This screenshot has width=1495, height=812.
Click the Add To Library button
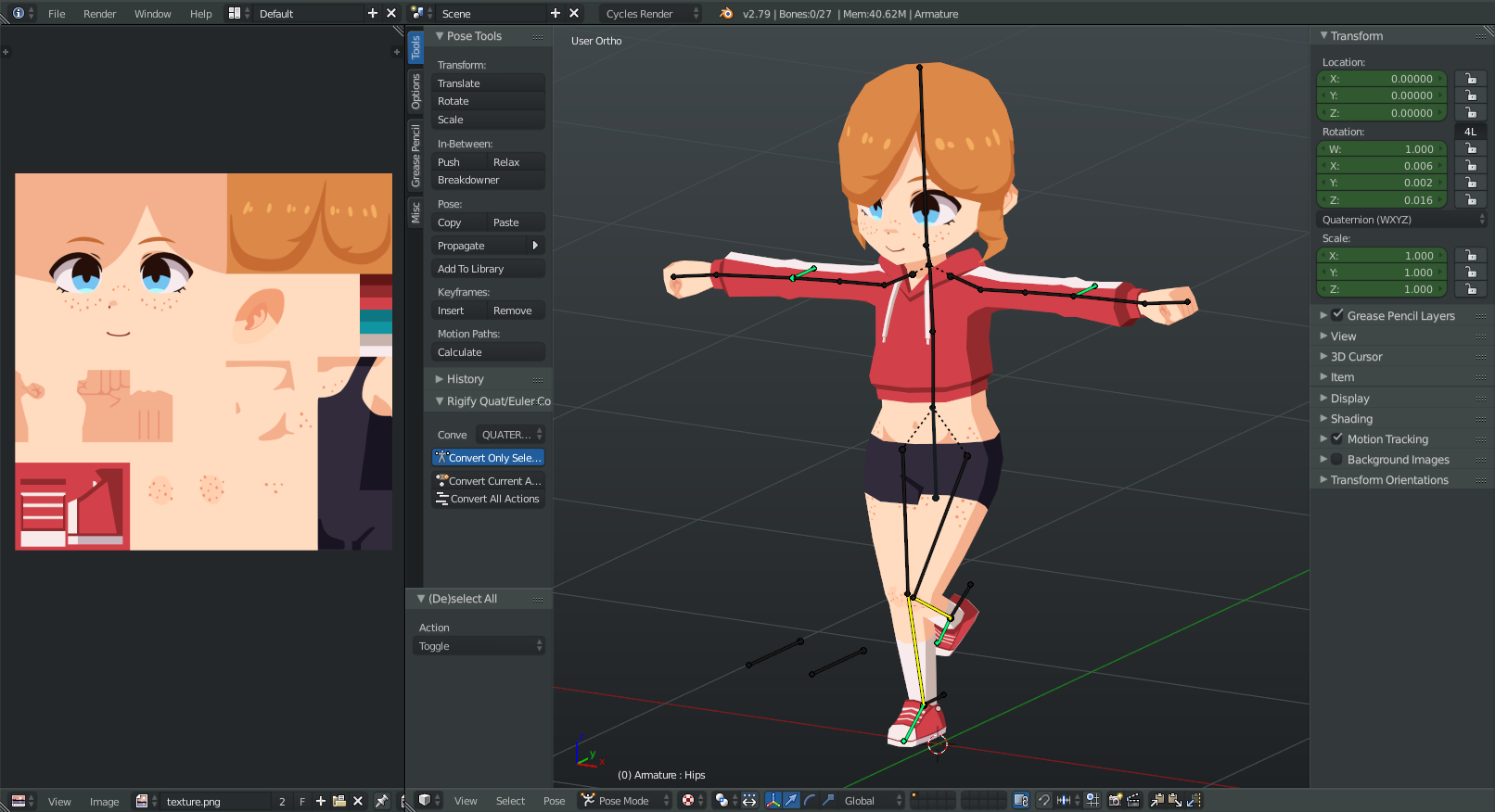[x=488, y=269]
